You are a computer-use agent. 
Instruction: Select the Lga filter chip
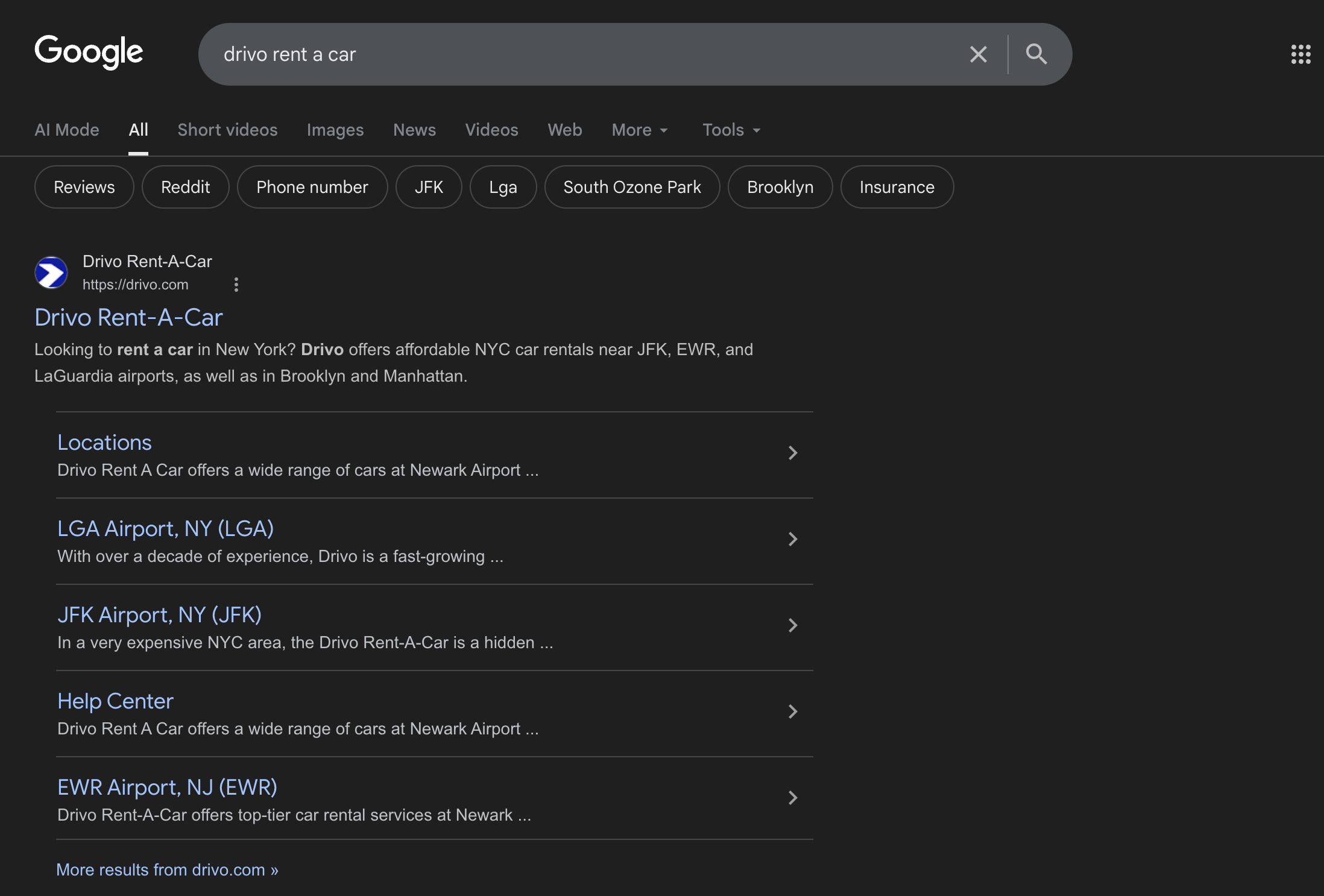pyautogui.click(x=503, y=187)
